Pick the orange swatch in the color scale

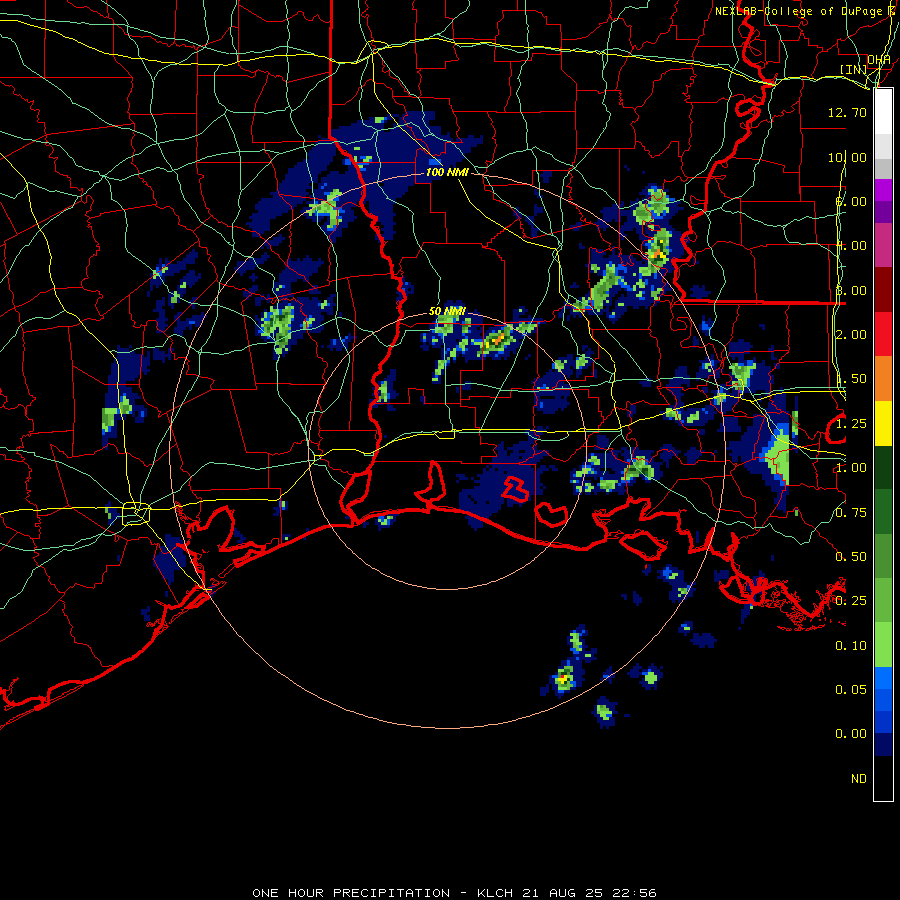pos(883,379)
